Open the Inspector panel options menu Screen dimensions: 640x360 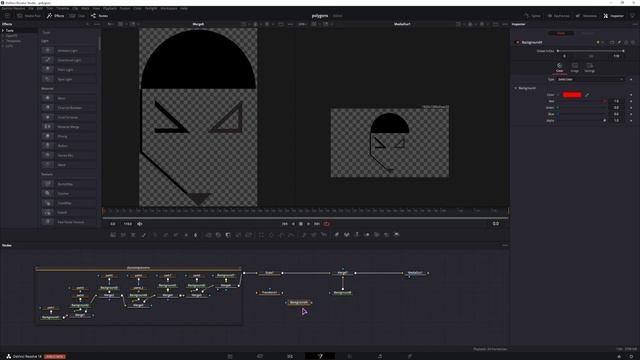(x=635, y=24)
